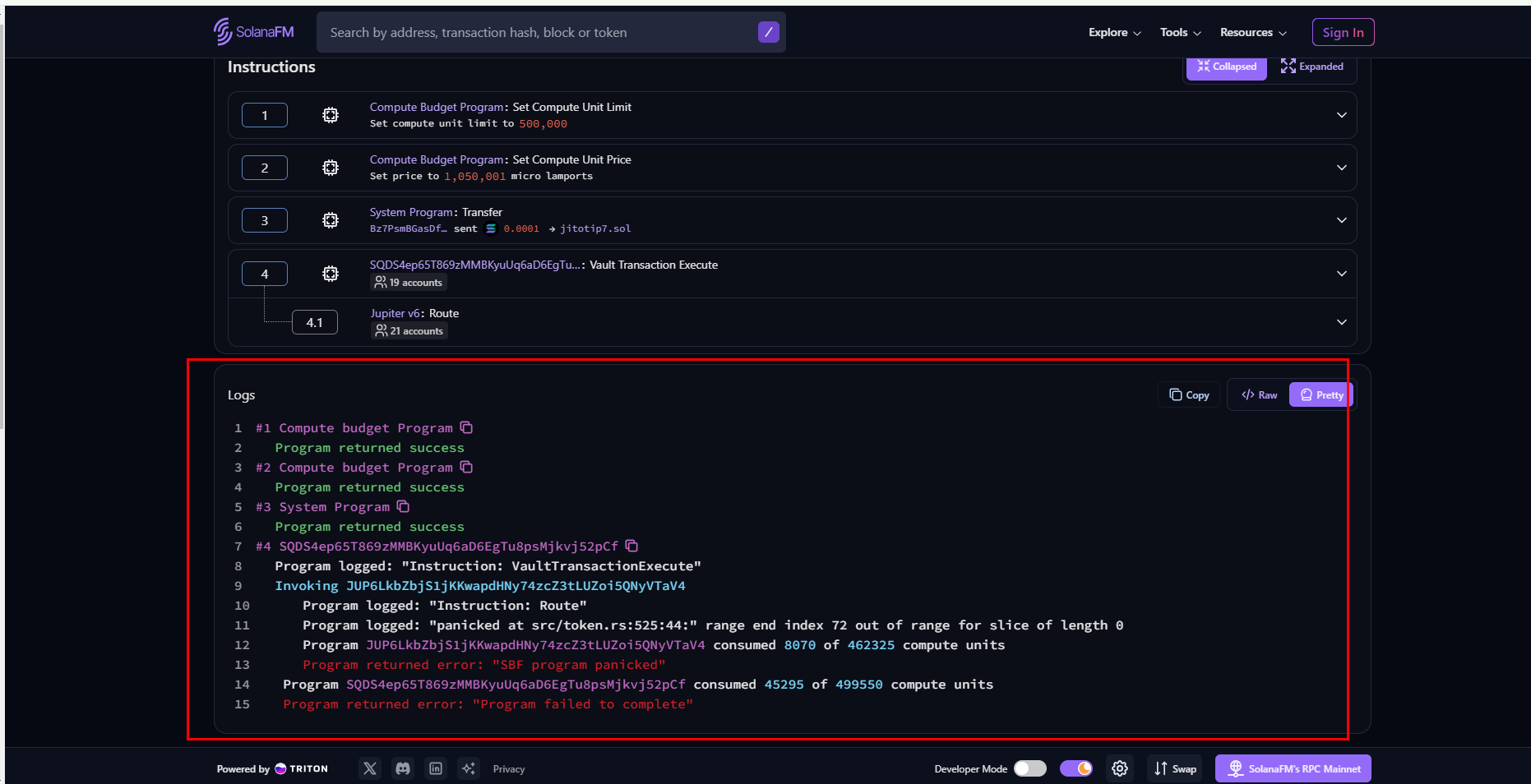Image resolution: width=1531 pixels, height=784 pixels.
Task: Expand the Set Compute Unit Price instruction
Action: [1341, 168]
